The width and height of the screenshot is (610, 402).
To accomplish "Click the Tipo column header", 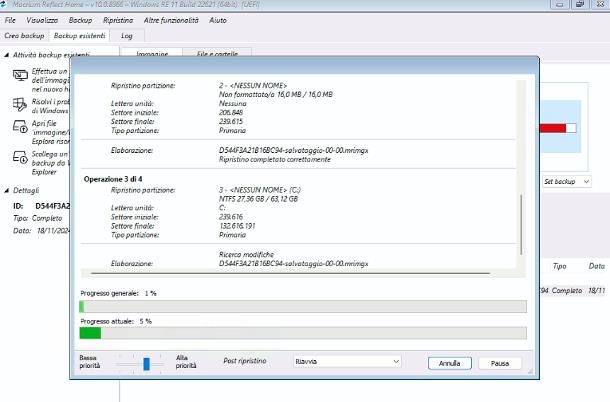I will 559,266.
